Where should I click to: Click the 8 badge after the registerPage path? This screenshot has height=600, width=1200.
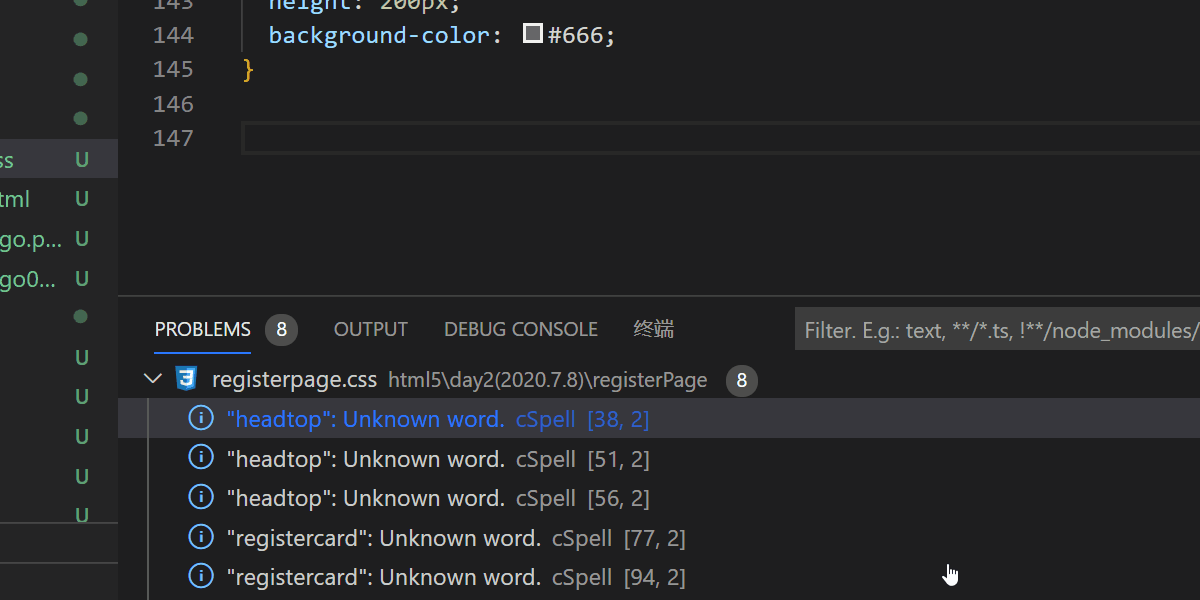pos(741,380)
